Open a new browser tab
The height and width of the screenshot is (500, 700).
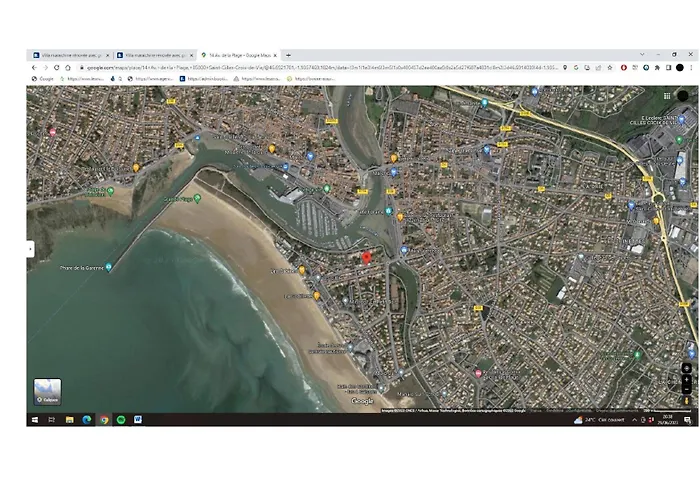[288, 55]
